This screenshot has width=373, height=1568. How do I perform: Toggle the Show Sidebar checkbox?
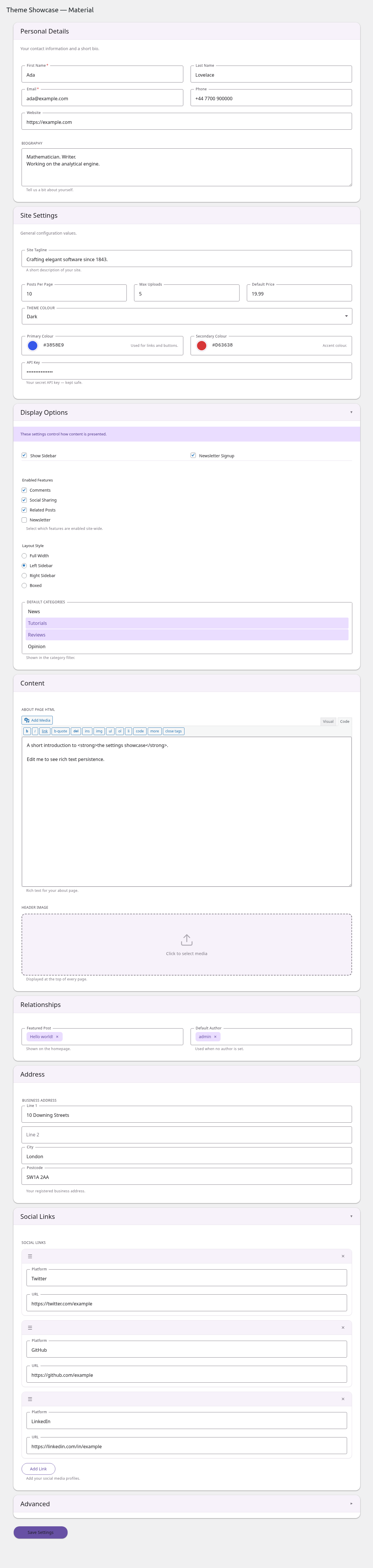point(24,455)
